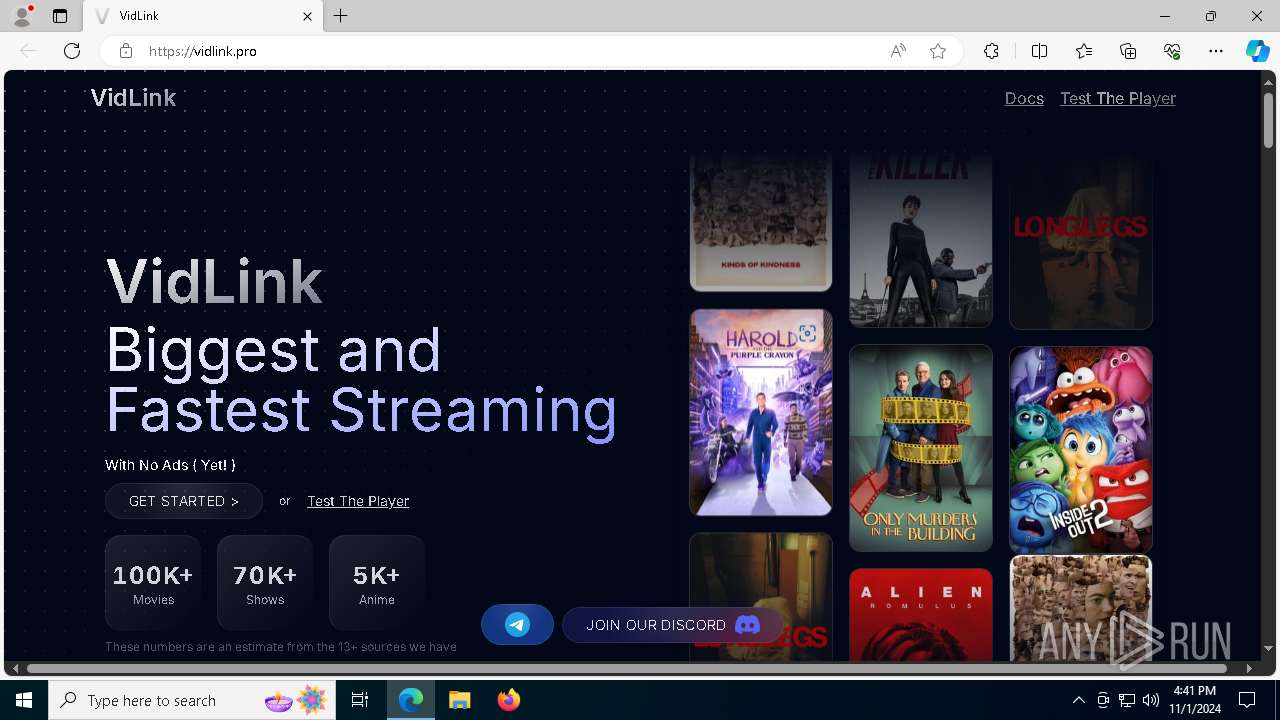The height and width of the screenshot is (720, 1280).
Task: Open The Killer poster
Action: coord(921,240)
